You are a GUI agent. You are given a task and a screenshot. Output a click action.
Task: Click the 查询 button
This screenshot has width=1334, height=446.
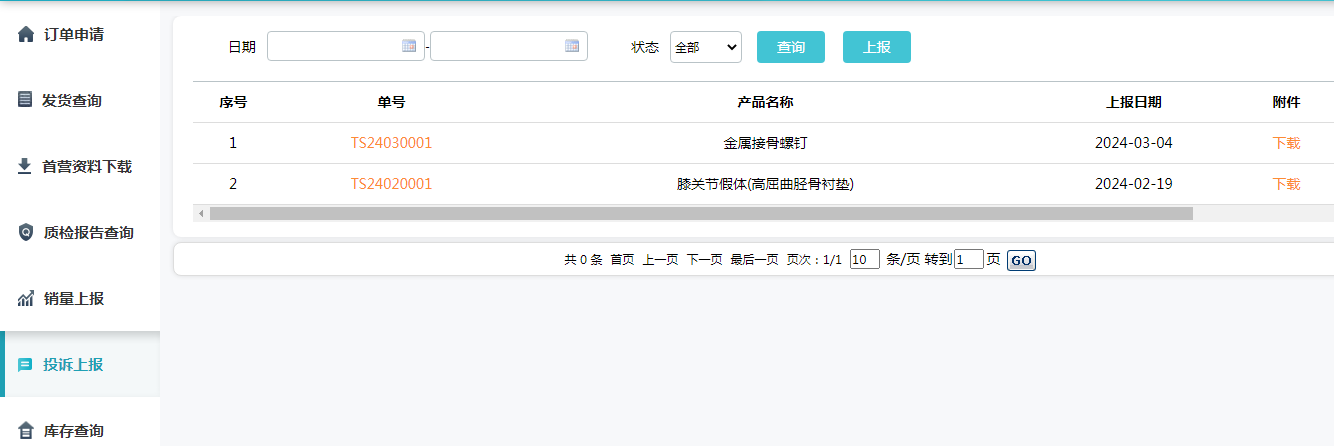point(791,47)
